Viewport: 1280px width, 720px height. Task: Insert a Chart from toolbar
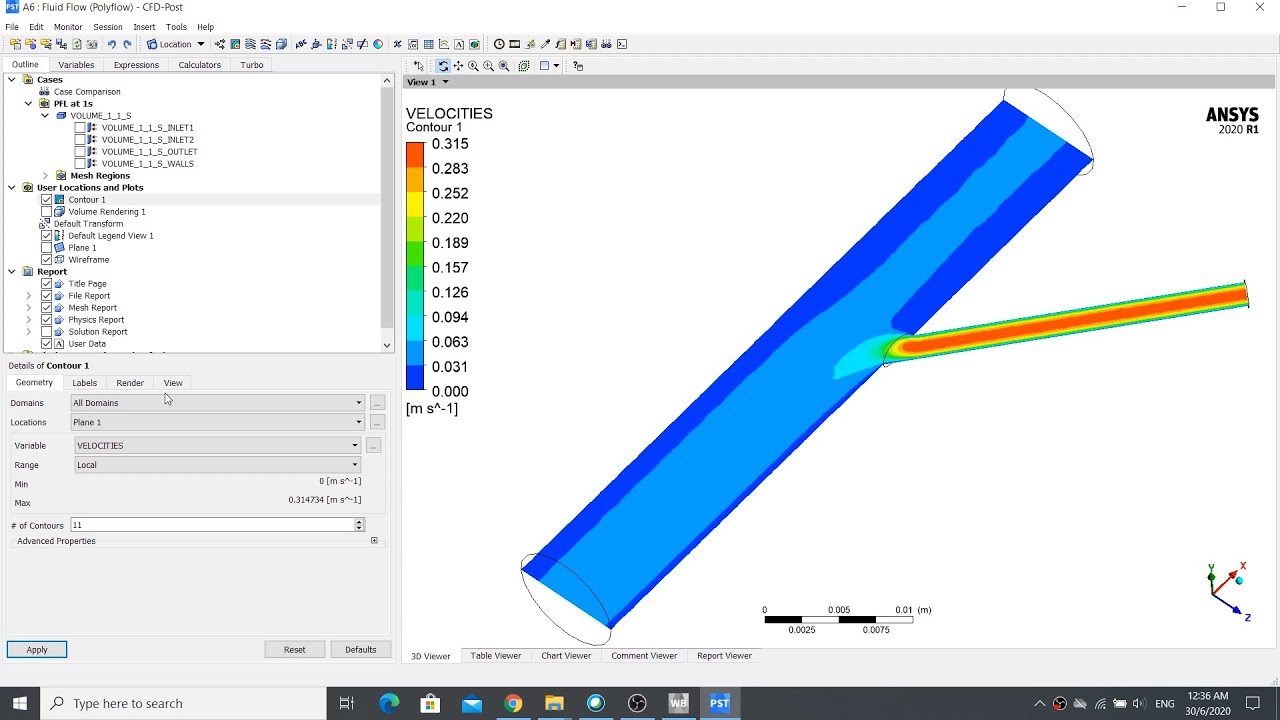(444, 44)
